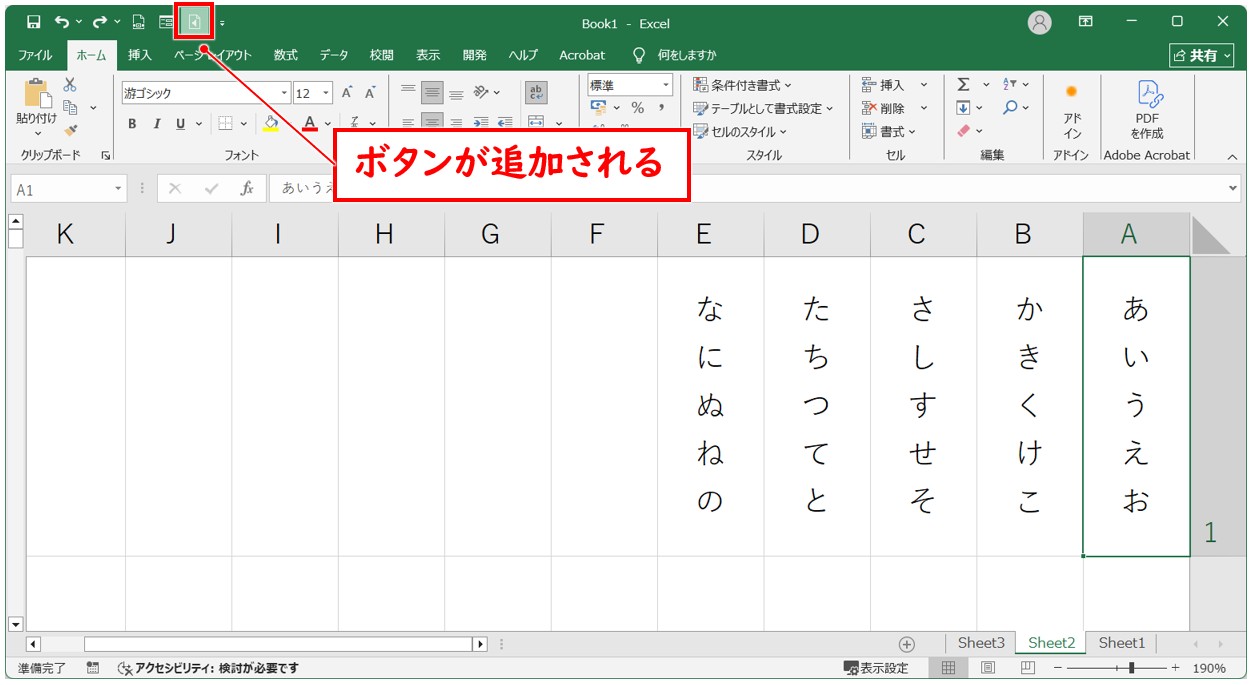1254x685 pixels.
Task: Click the form icon in Quick Access Toolbar
Action: pyautogui.click(x=166, y=22)
